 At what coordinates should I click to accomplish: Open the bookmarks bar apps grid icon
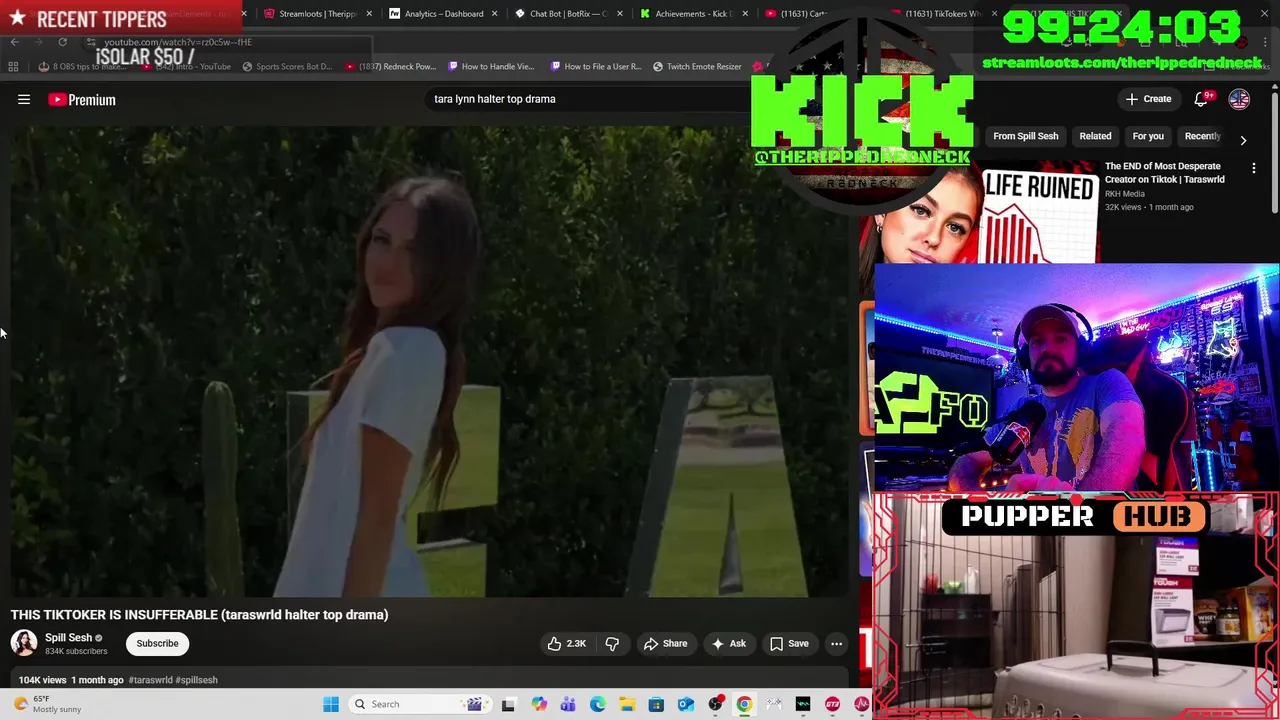[x=13, y=67]
